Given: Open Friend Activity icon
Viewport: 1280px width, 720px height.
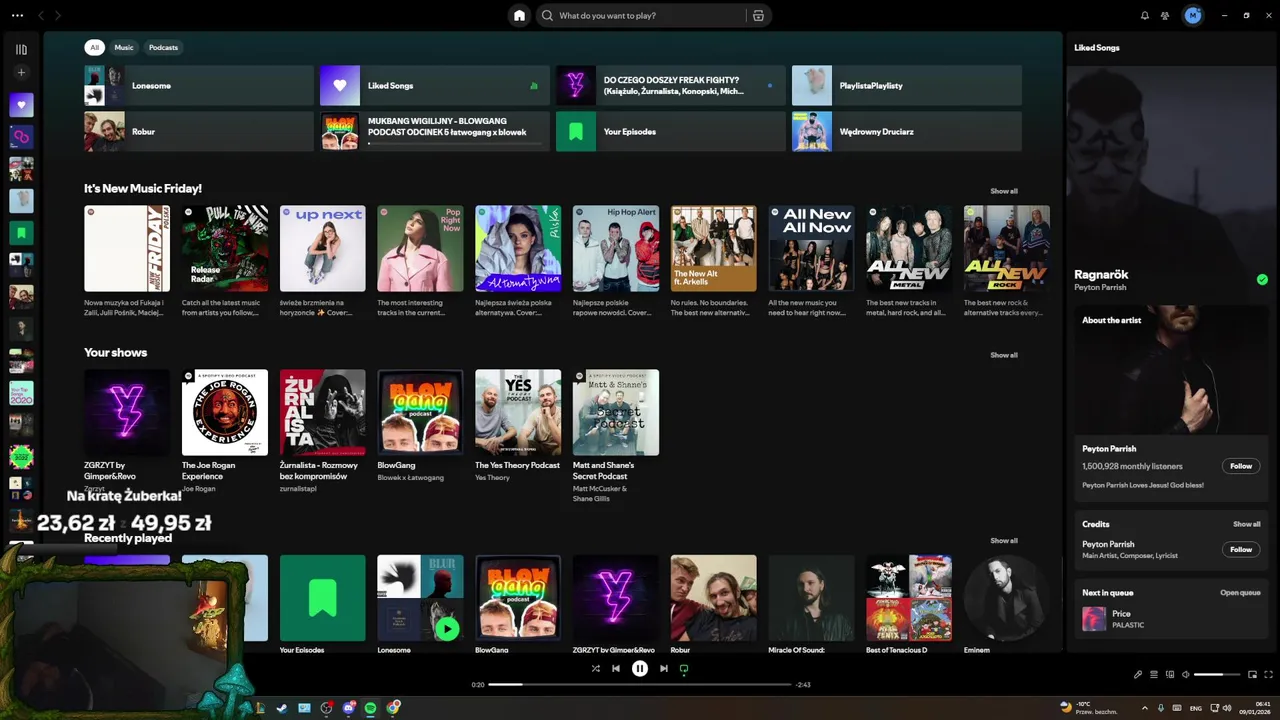Looking at the screenshot, I should pos(1165,15).
